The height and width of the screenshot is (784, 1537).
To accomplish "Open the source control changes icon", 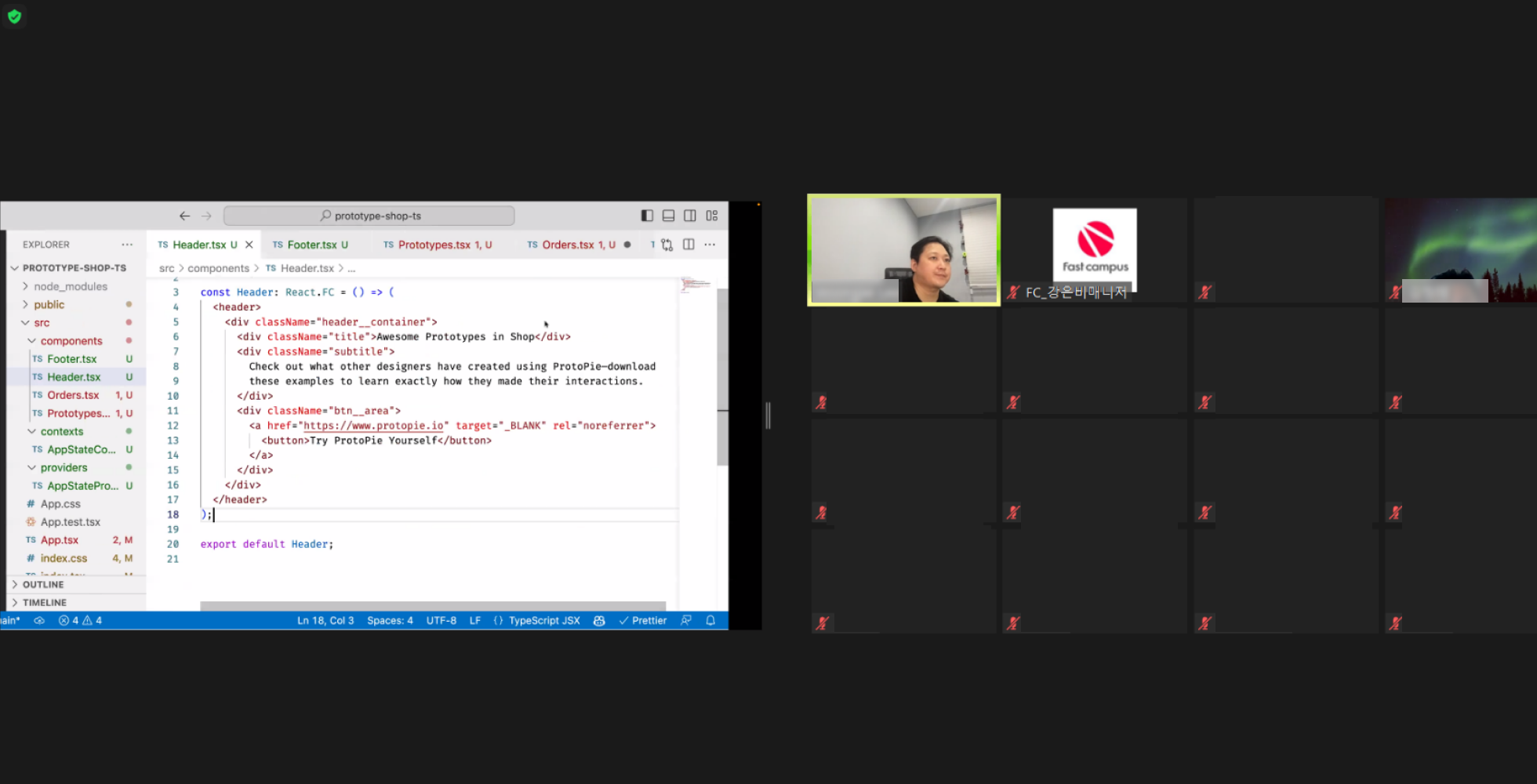I will point(667,245).
